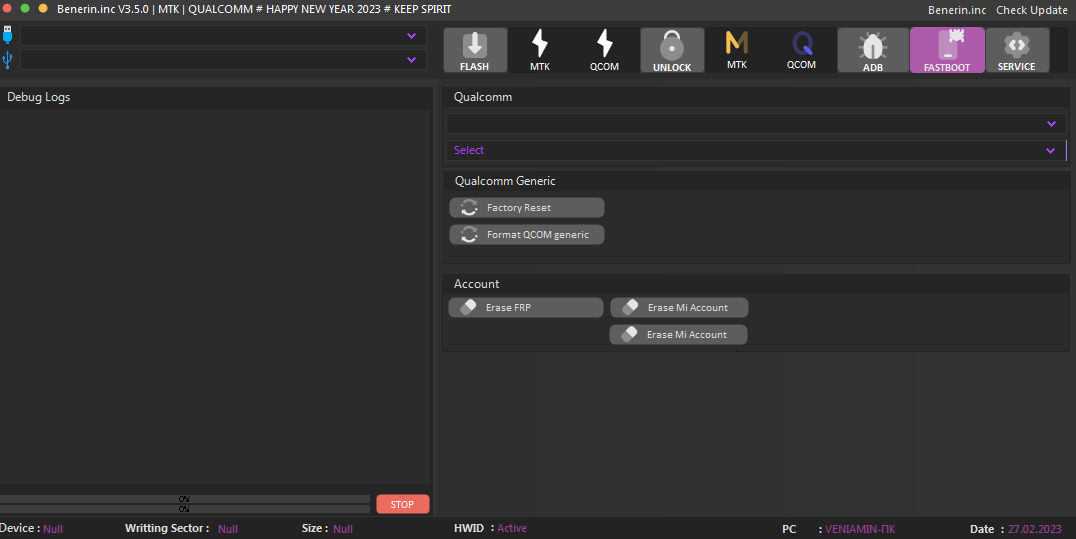Open the FLASH section icon
Screen dimensions: 1076x539
(x=475, y=50)
